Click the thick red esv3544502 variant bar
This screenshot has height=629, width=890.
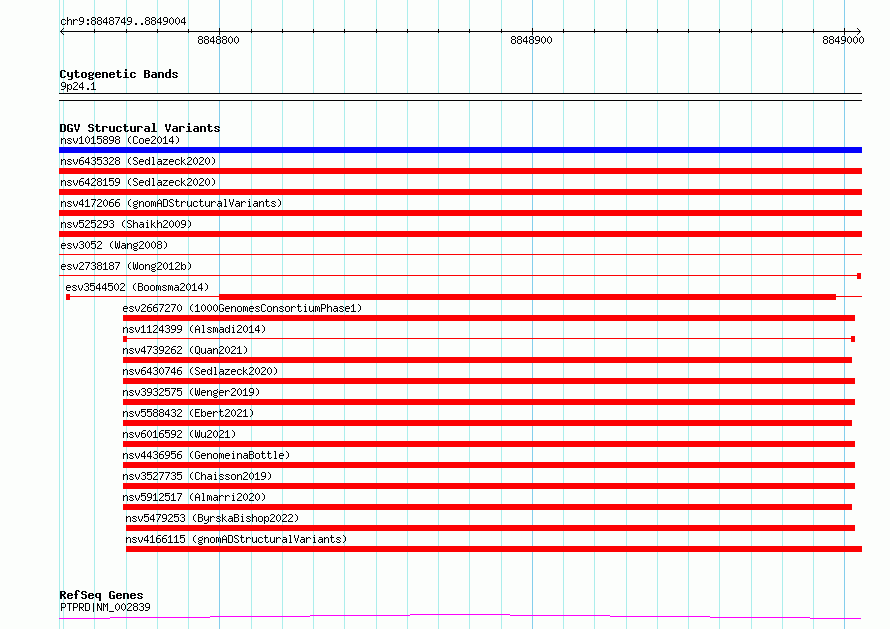(x=527, y=297)
